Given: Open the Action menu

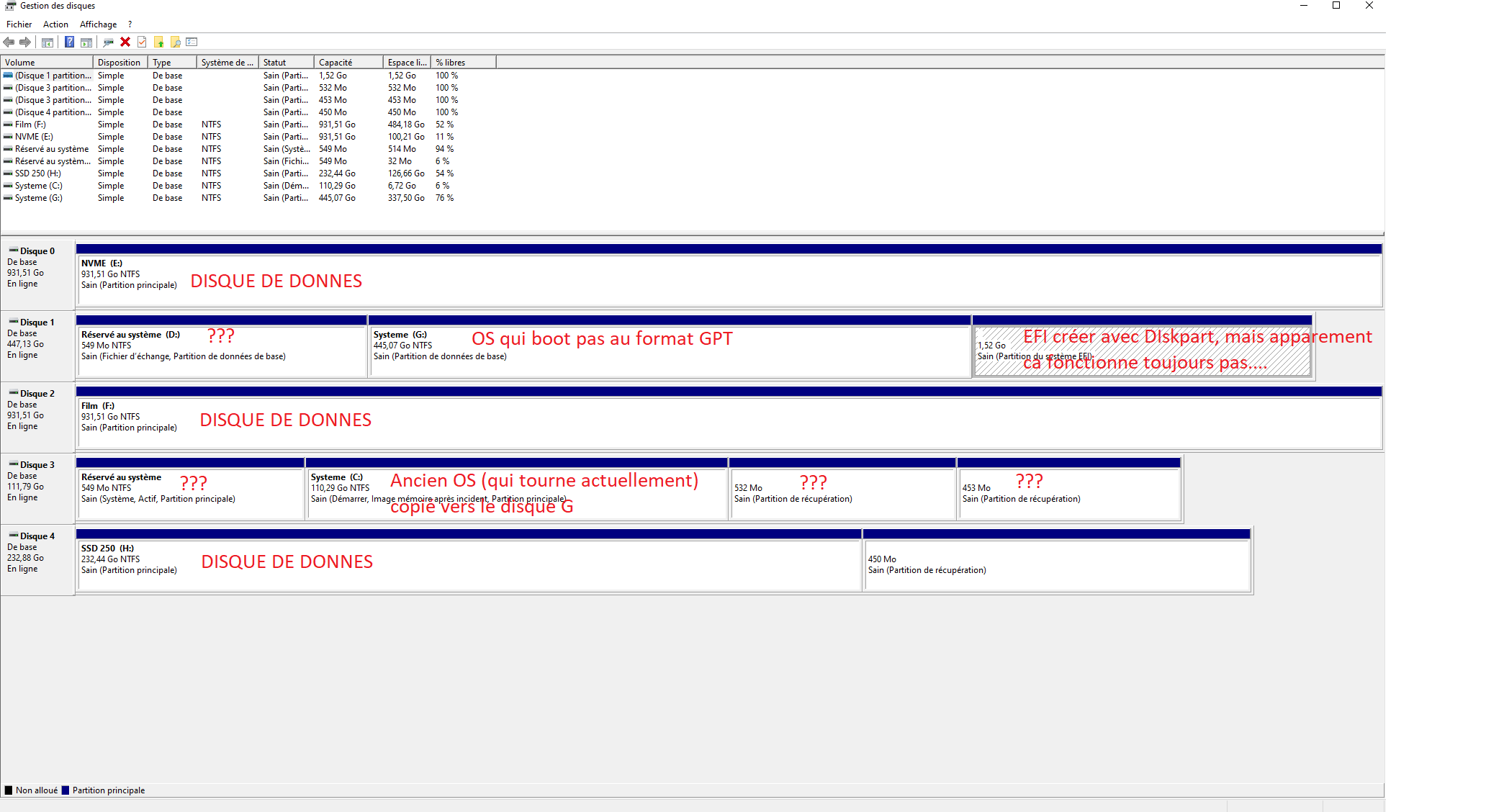Looking at the screenshot, I should (55, 24).
